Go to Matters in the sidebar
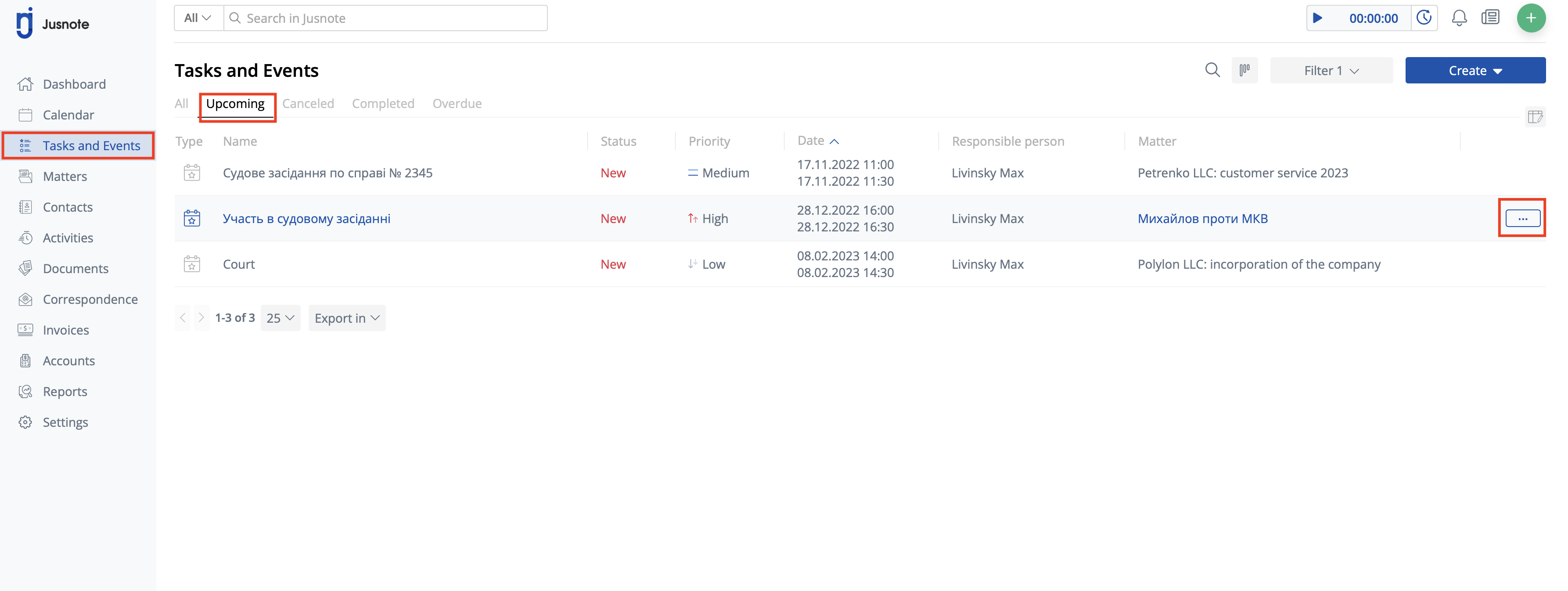 tap(78, 176)
